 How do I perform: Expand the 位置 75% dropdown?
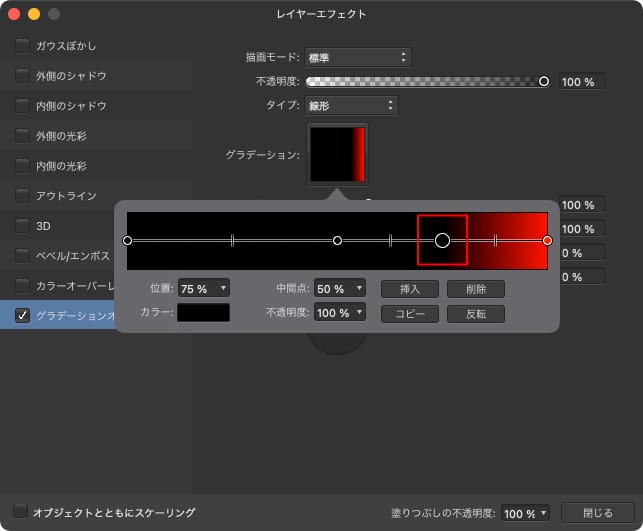coord(204,288)
